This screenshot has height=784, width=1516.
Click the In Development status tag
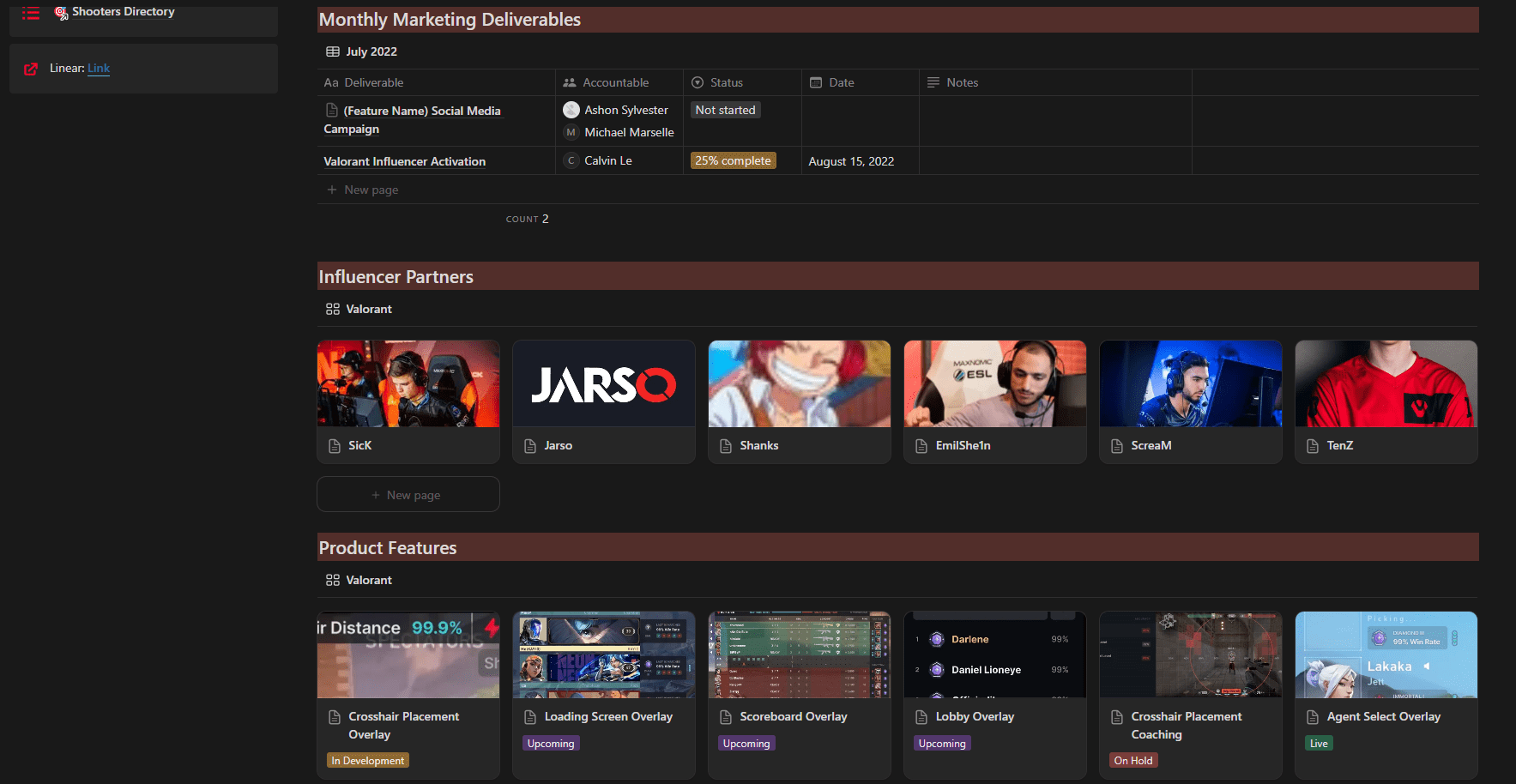pyautogui.click(x=368, y=761)
